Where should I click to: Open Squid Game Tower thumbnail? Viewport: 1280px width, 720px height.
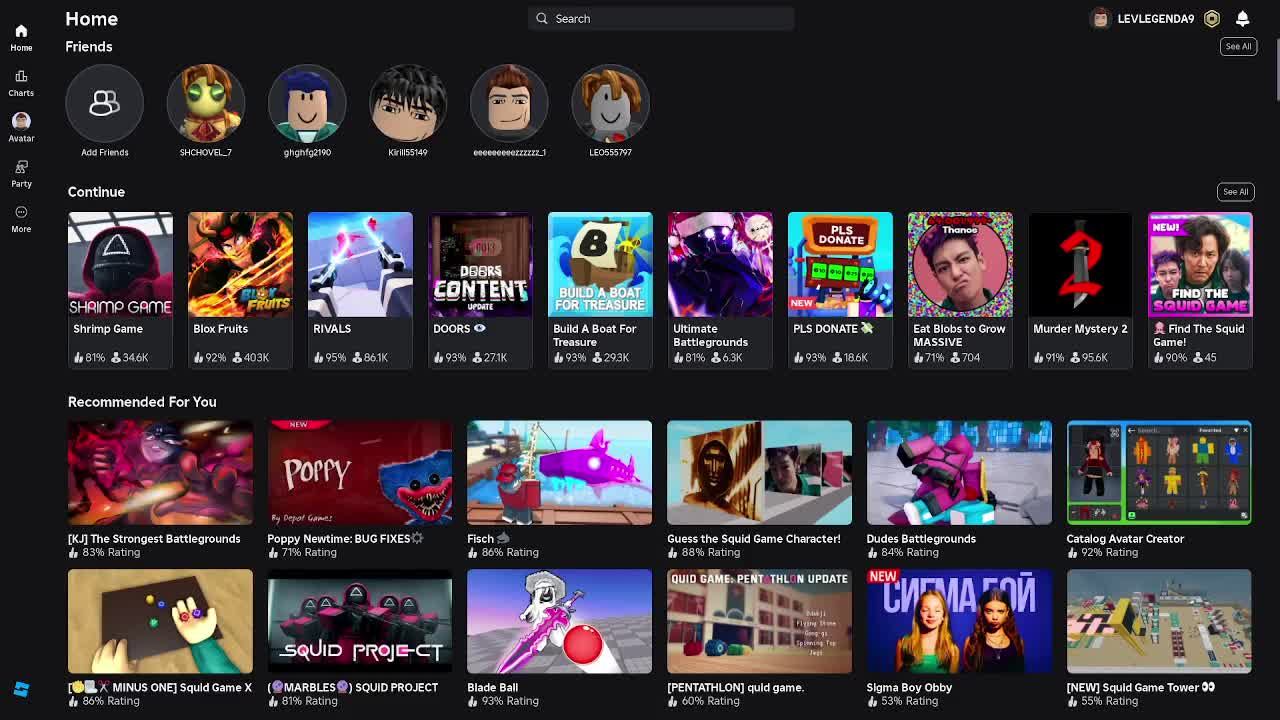(x=1159, y=621)
